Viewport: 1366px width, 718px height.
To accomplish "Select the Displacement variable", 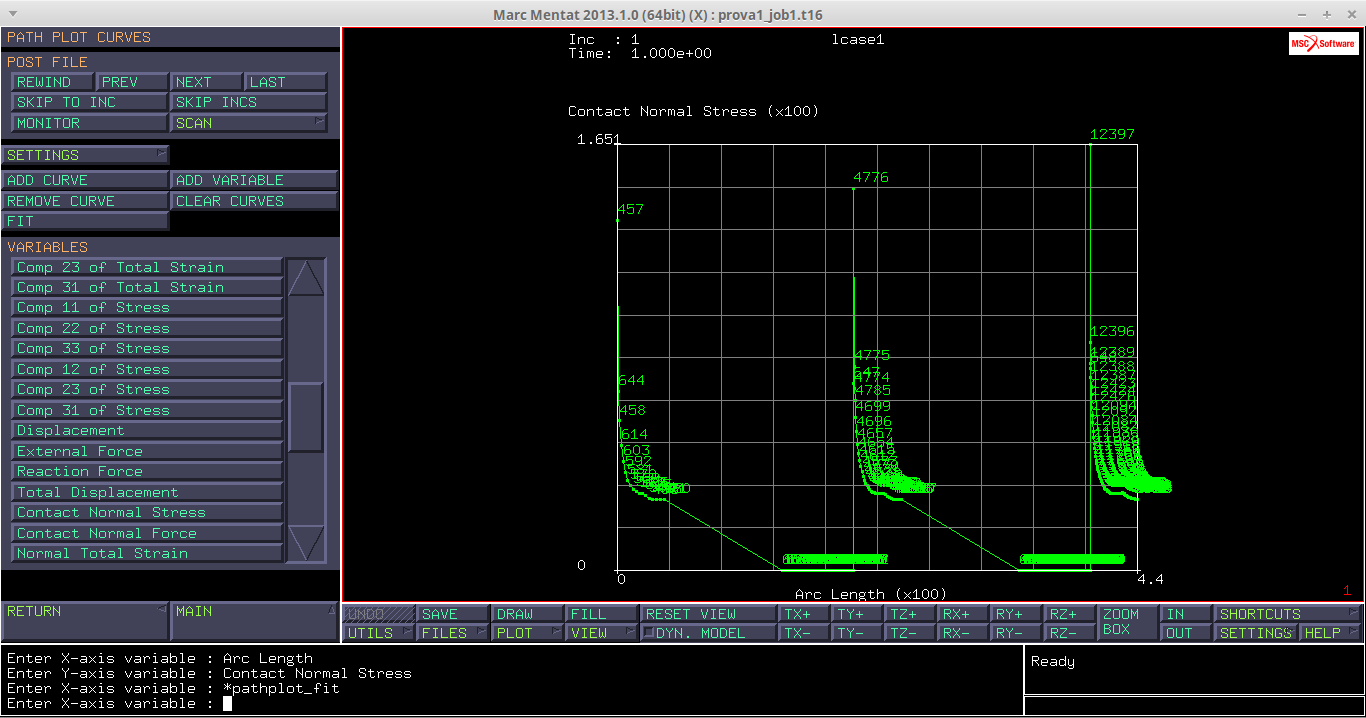I will [148, 431].
